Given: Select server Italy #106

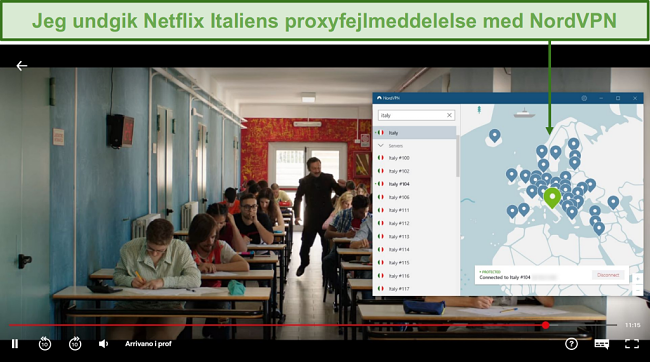Looking at the screenshot, I should tap(415, 197).
